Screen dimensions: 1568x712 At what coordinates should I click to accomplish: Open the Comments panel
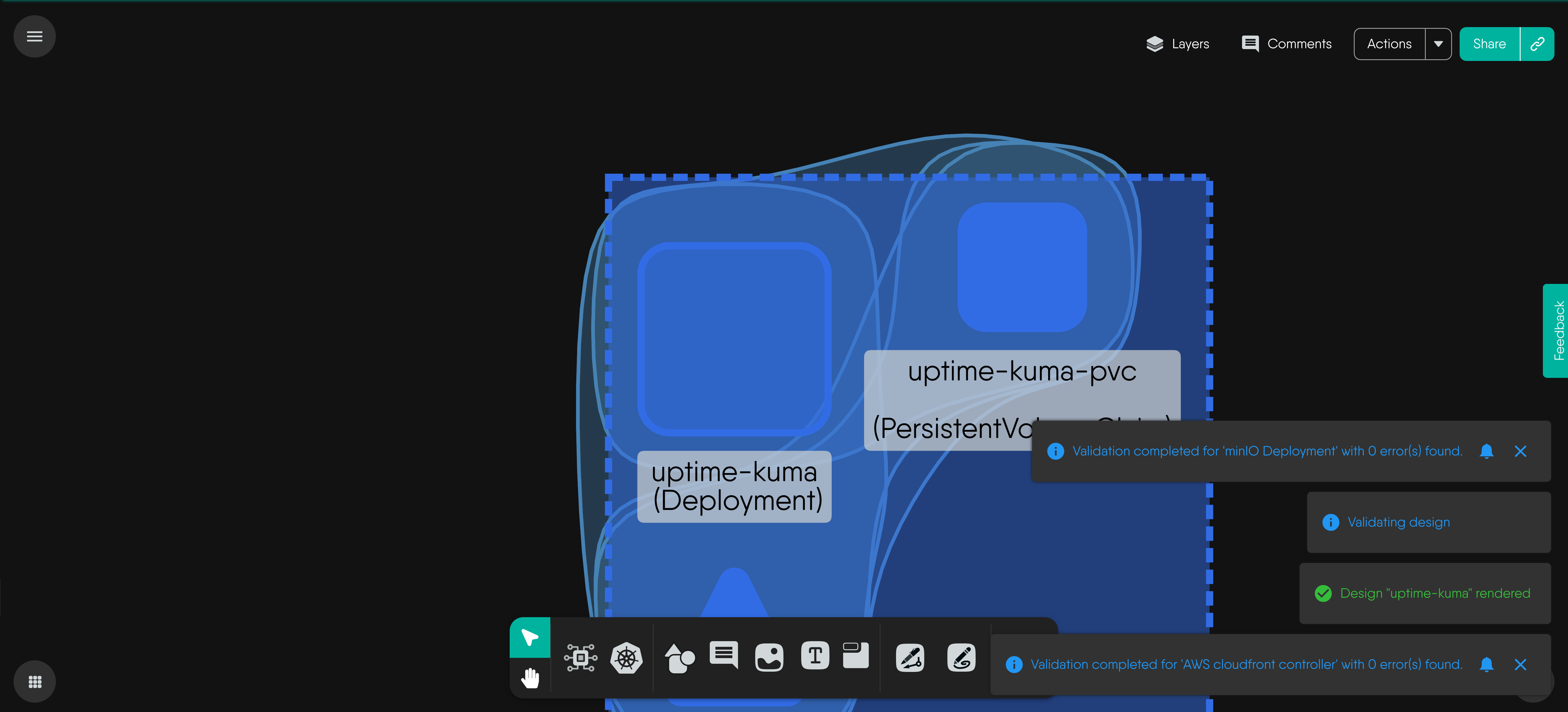(x=1286, y=44)
